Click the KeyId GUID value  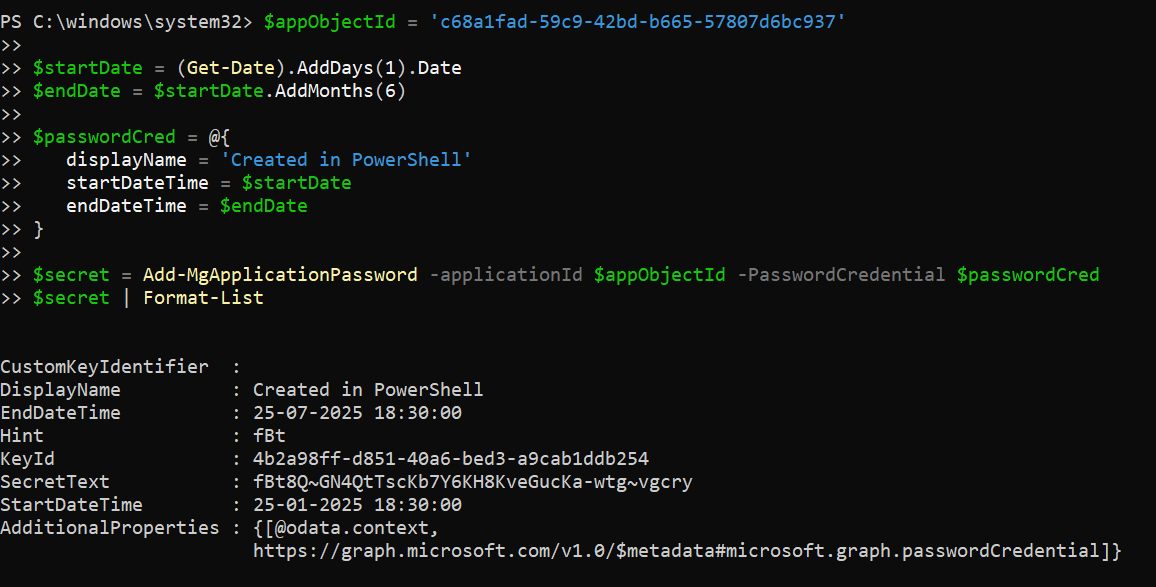pos(450,459)
